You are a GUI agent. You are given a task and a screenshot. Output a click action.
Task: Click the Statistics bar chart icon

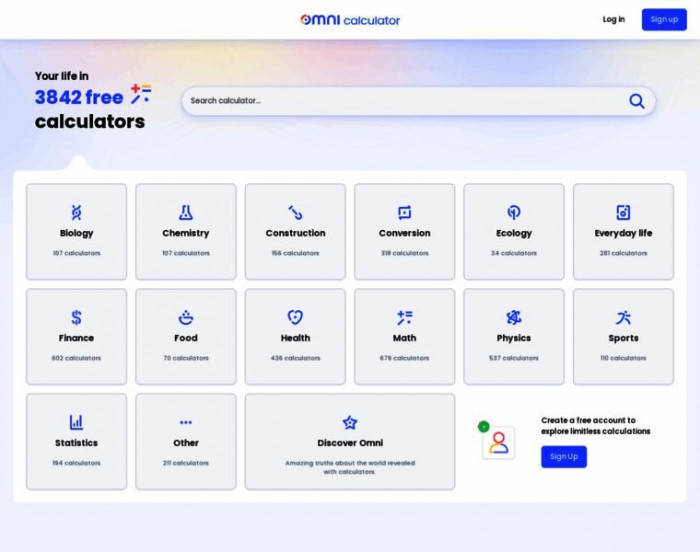tap(76, 422)
